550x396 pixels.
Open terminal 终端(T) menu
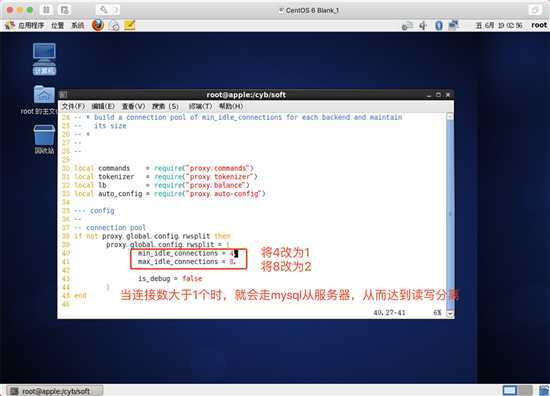point(200,106)
